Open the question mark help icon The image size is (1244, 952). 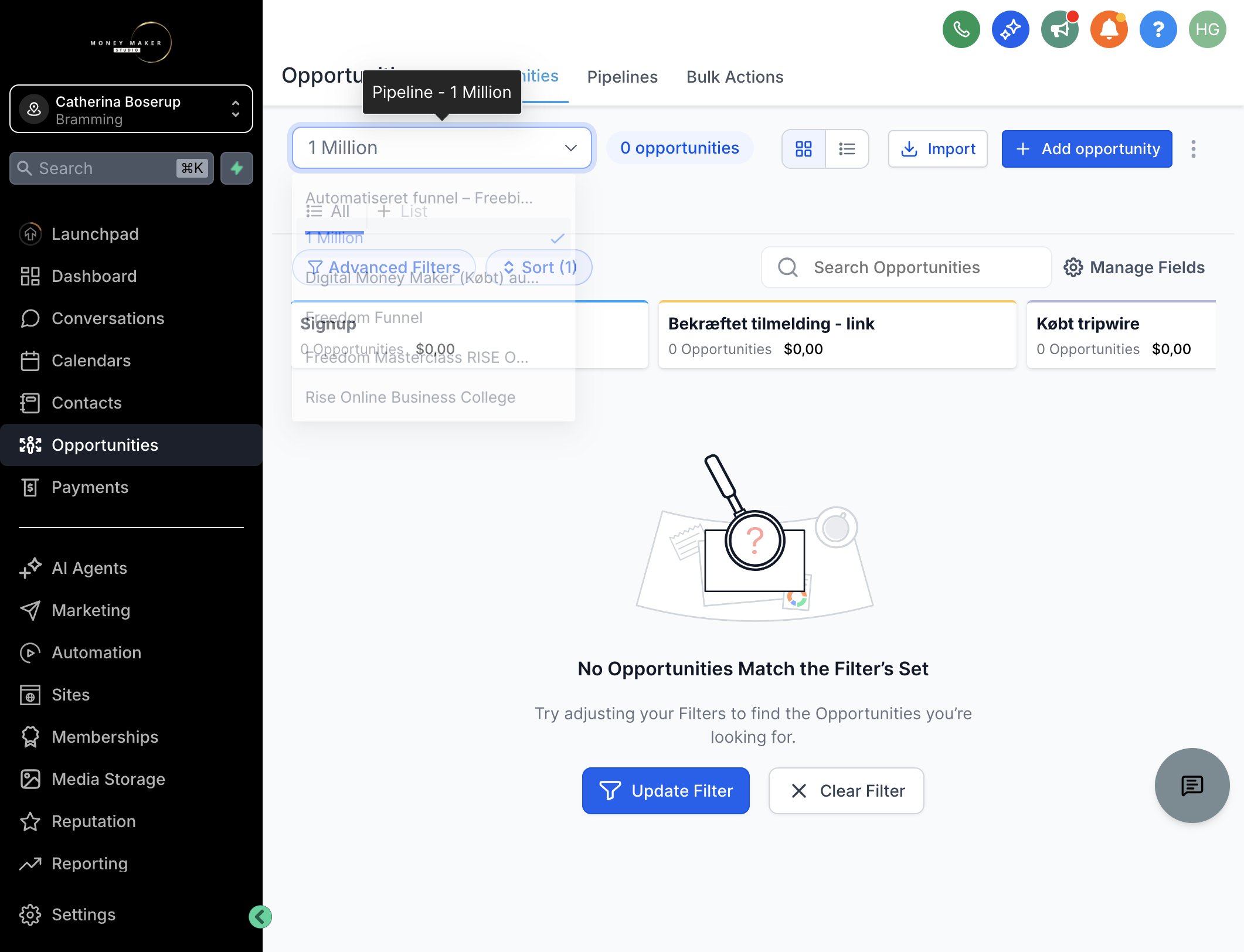[x=1158, y=29]
